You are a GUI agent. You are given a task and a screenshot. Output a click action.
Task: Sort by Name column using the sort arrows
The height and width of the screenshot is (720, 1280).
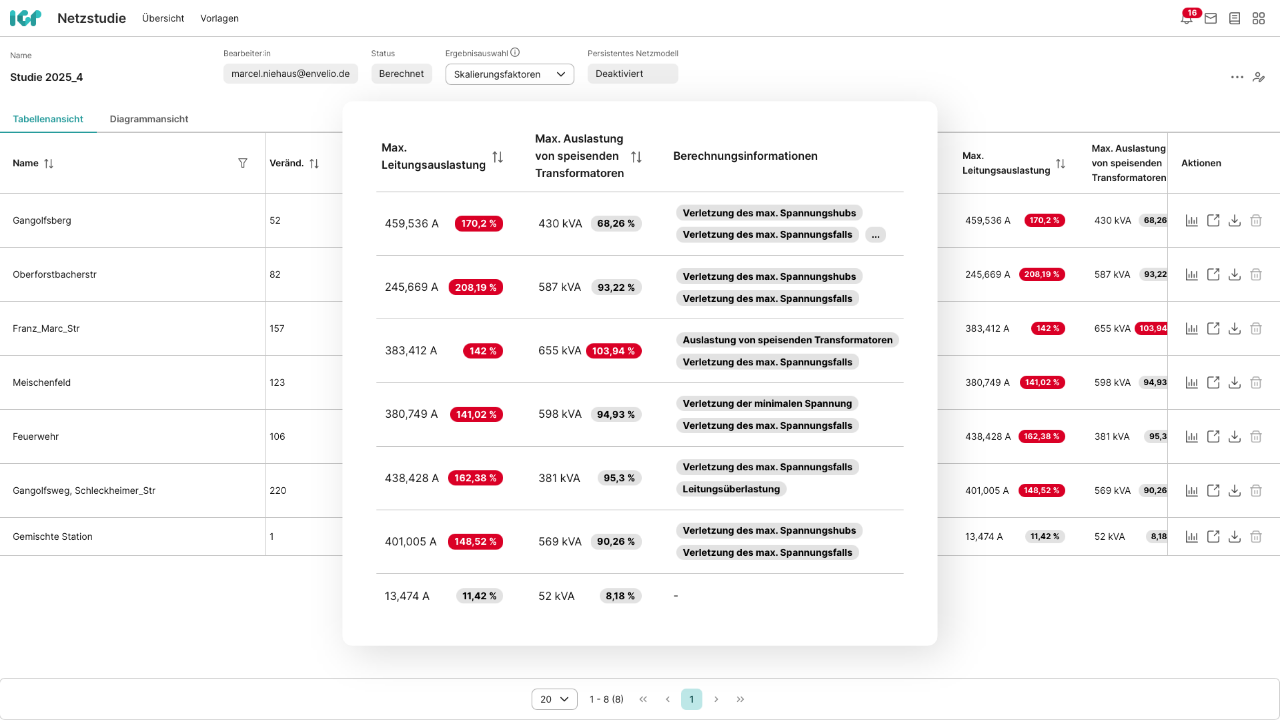pyautogui.click(x=49, y=163)
